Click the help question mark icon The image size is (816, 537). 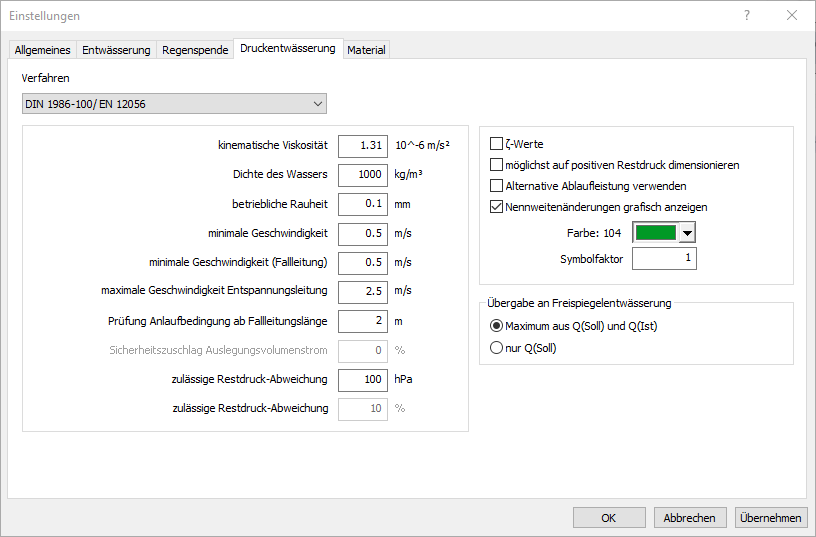point(747,16)
